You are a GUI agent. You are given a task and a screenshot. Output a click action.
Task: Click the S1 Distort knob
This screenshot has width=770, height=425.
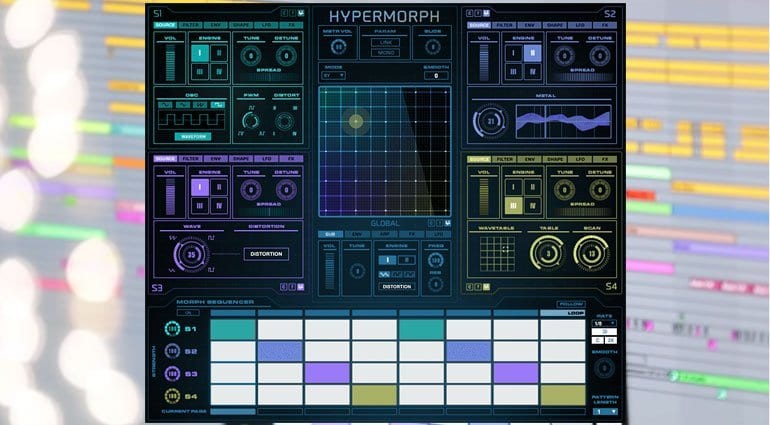point(284,121)
